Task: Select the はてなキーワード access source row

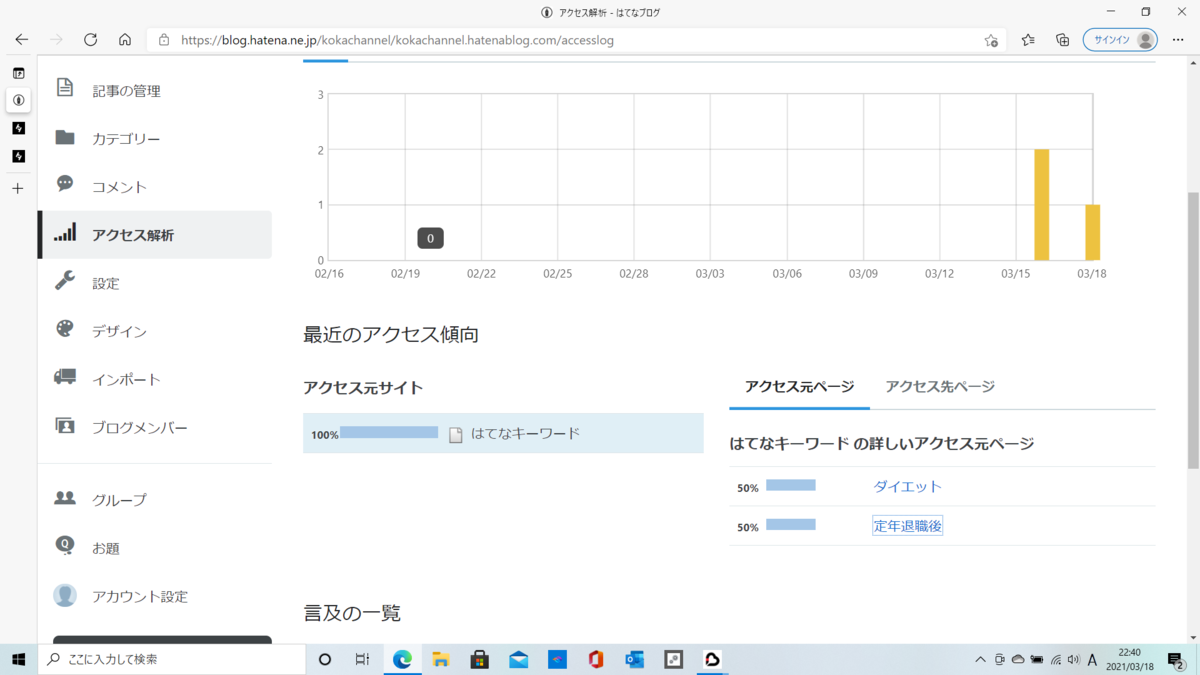Action: [x=503, y=434]
